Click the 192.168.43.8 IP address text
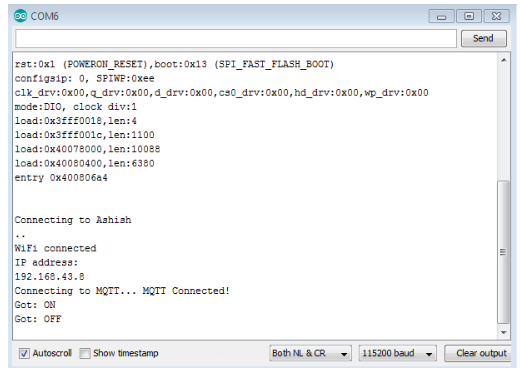The image size is (520, 374). click(50, 277)
